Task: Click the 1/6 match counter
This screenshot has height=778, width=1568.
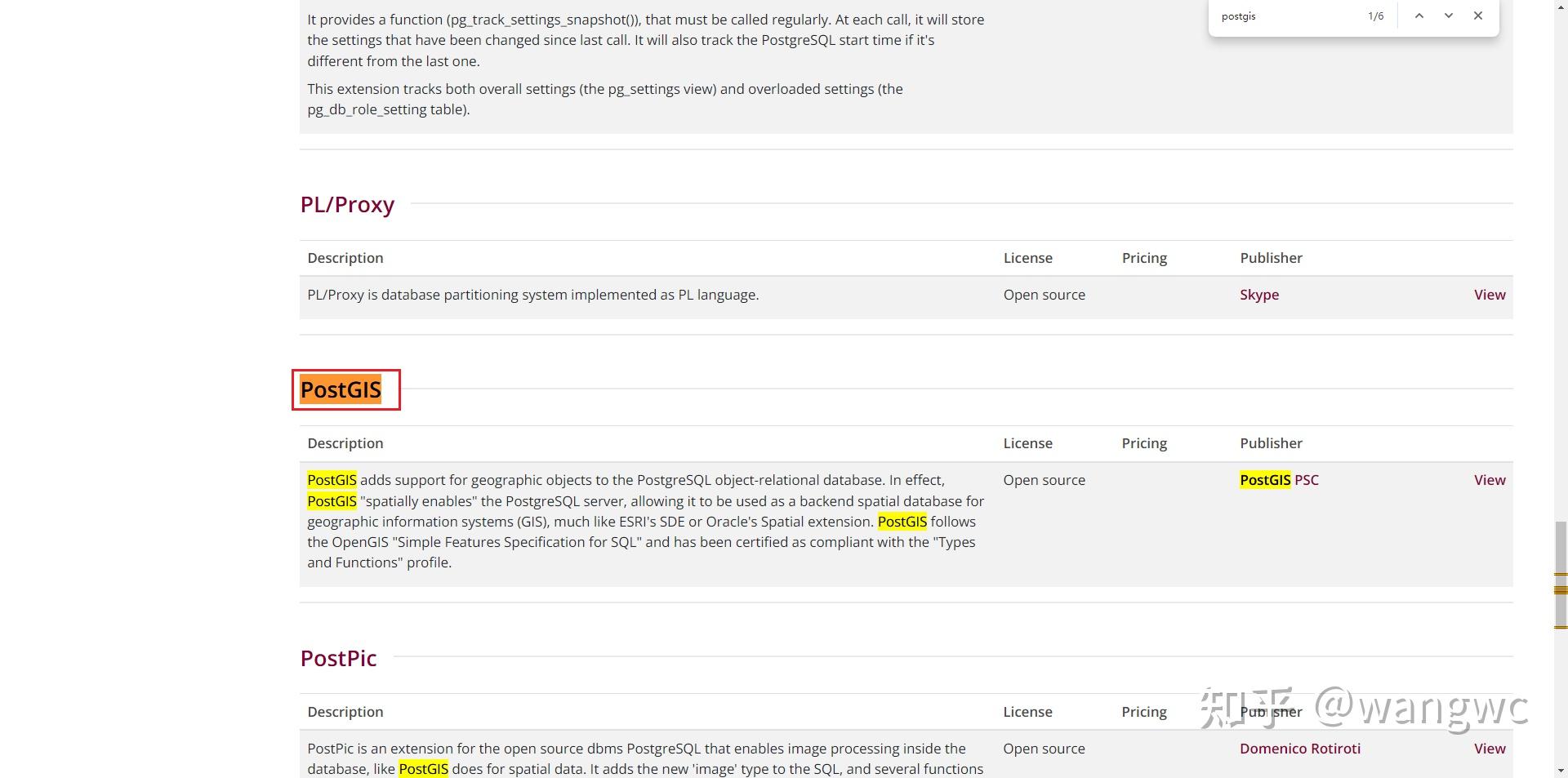Action: pyautogui.click(x=1375, y=16)
